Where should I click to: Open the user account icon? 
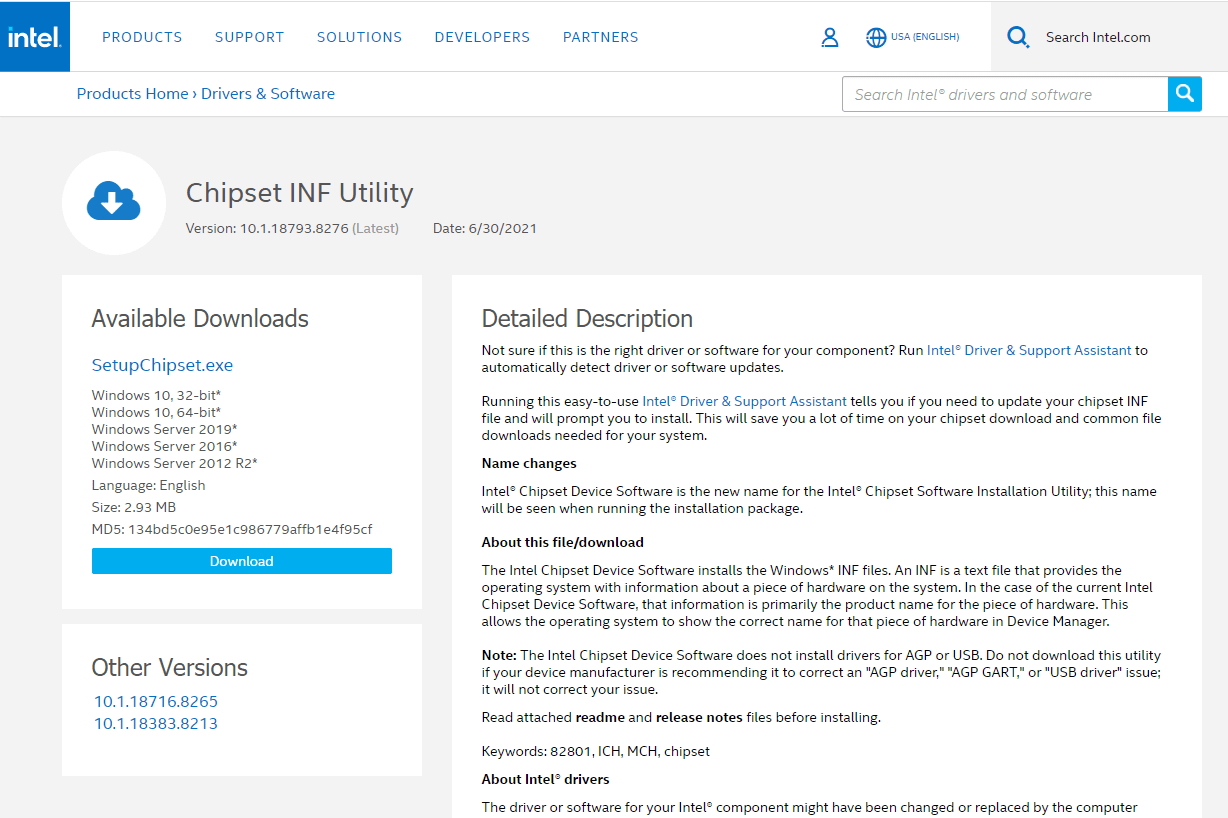[x=830, y=37]
